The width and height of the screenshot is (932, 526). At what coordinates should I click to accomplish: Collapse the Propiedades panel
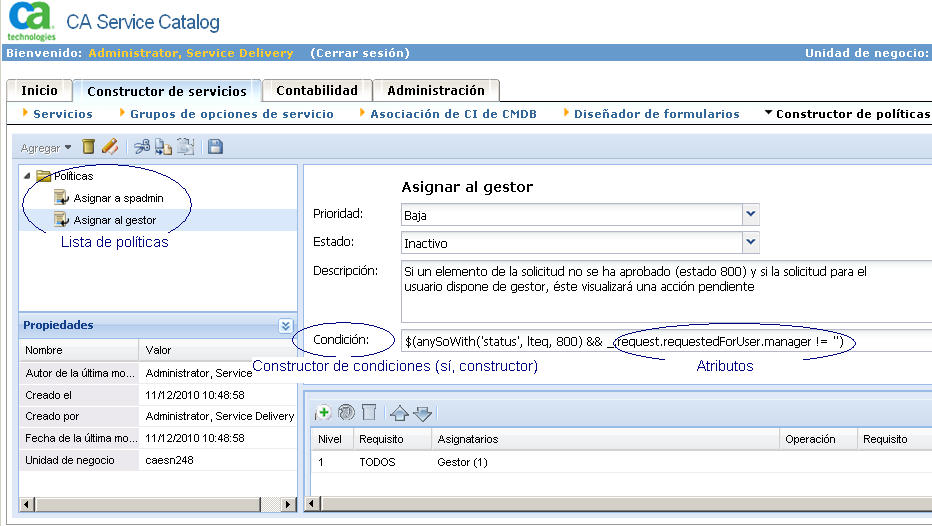click(x=285, y=325)
